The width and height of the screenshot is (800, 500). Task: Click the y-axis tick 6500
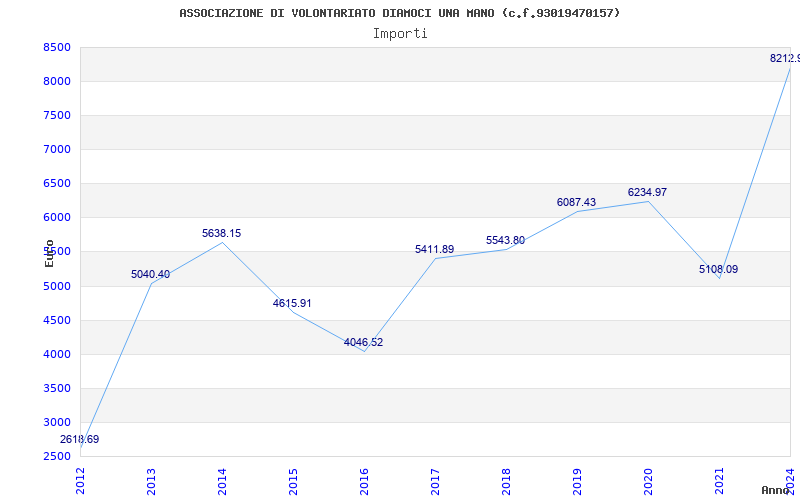tap(57, 184)
